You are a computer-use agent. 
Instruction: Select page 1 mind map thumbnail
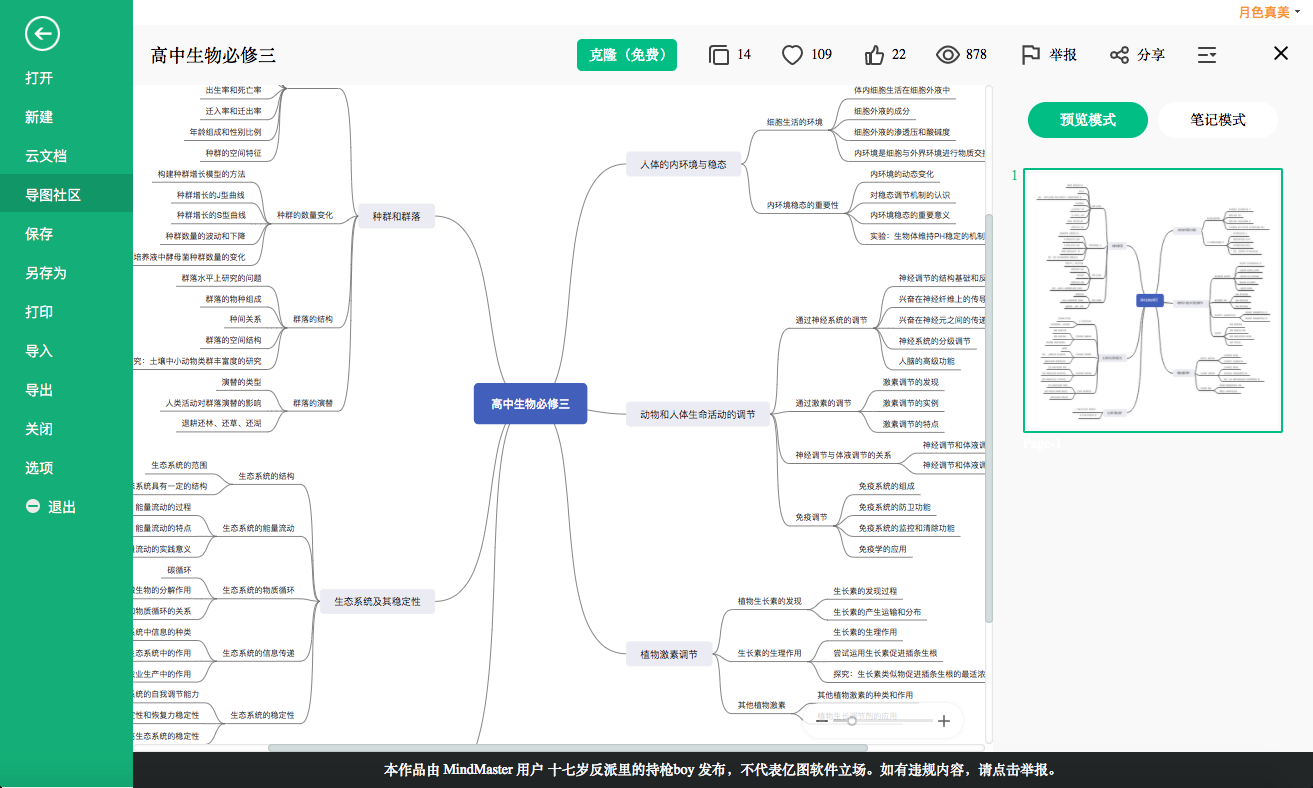(1153, 300)
